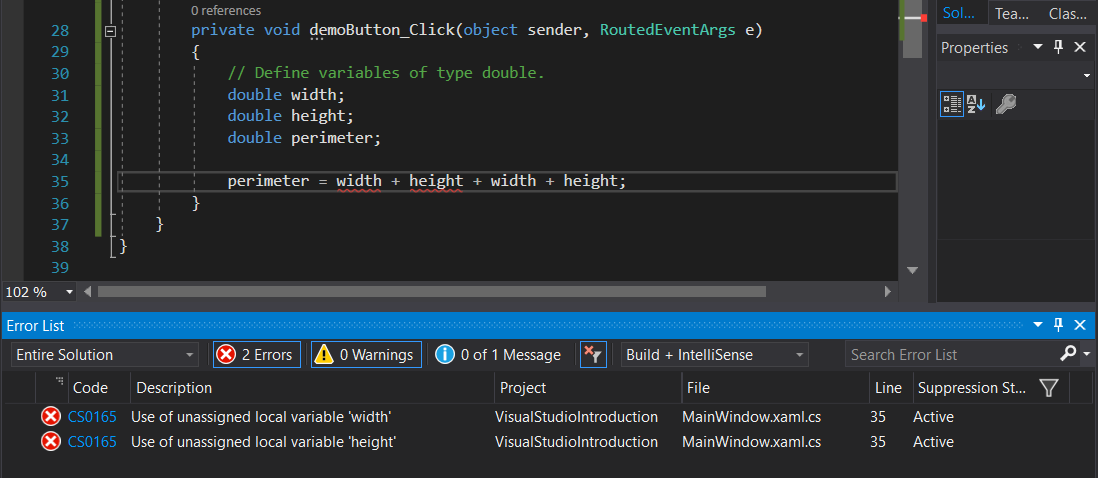Click the Search Error List input field

[x=950, y=355]
